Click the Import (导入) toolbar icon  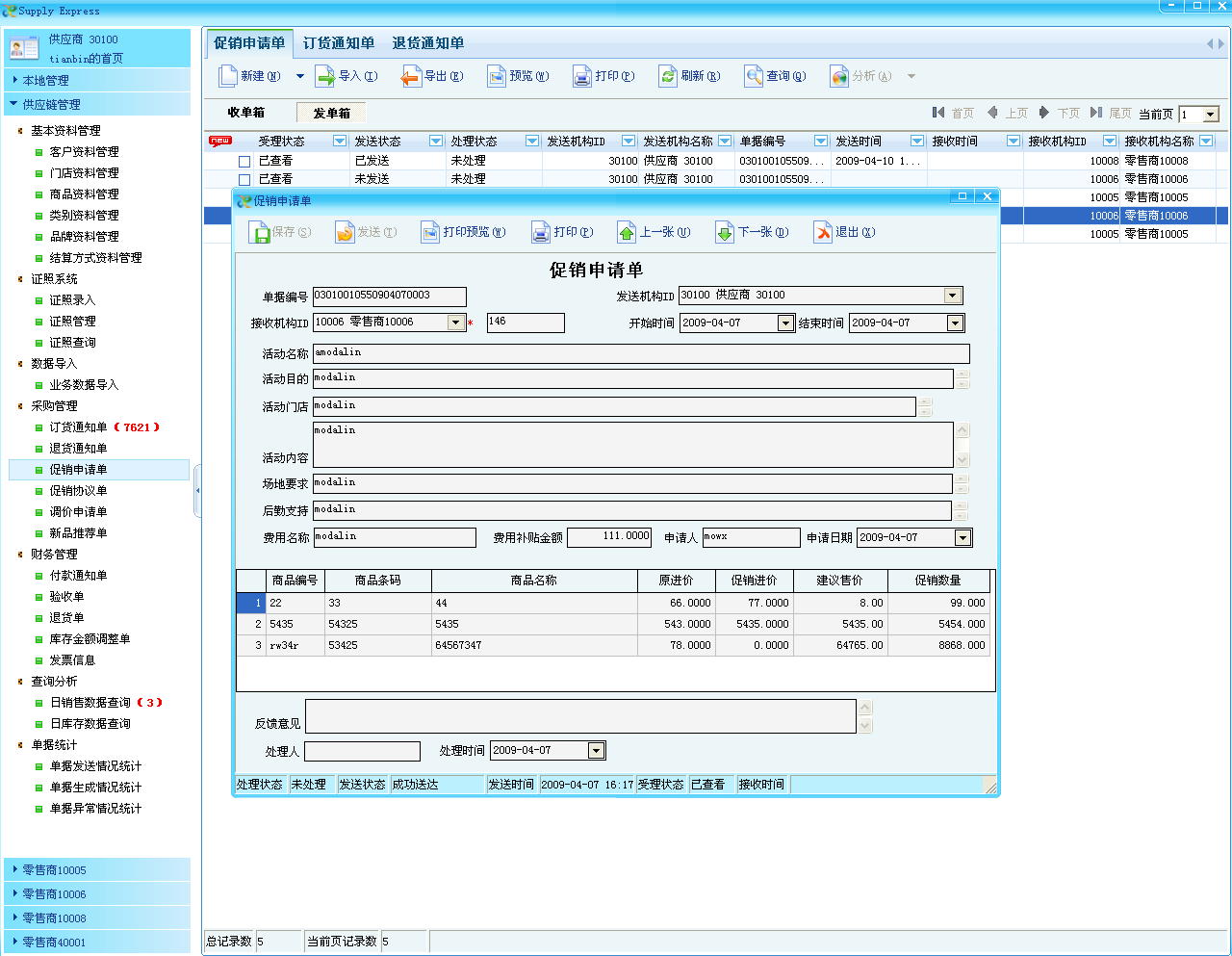click(x=325, y=76)
